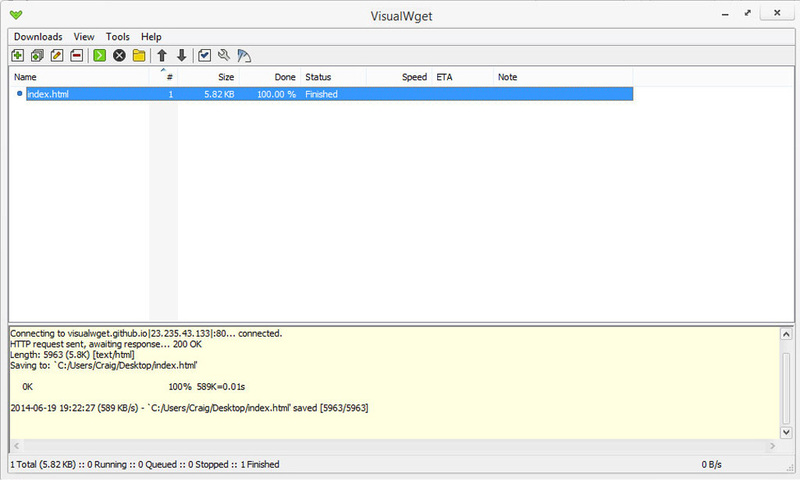Click the log horizontal scroll right arrow
This screenshot has width=800, height=480.
click(772, 446)
